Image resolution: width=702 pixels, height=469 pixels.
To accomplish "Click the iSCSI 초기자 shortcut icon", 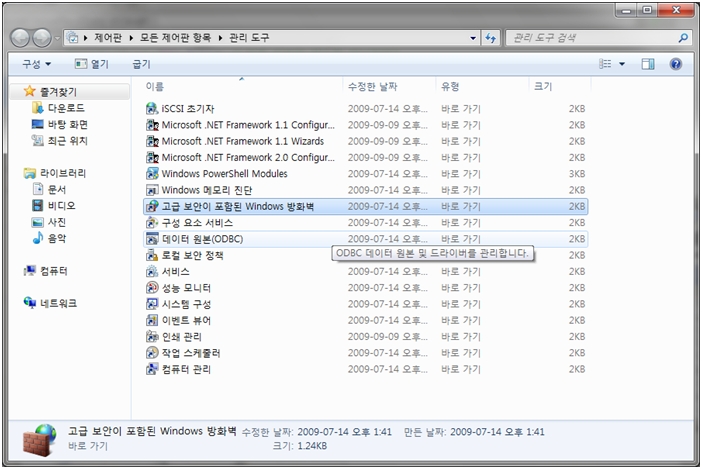I will (x=152, y=108).
